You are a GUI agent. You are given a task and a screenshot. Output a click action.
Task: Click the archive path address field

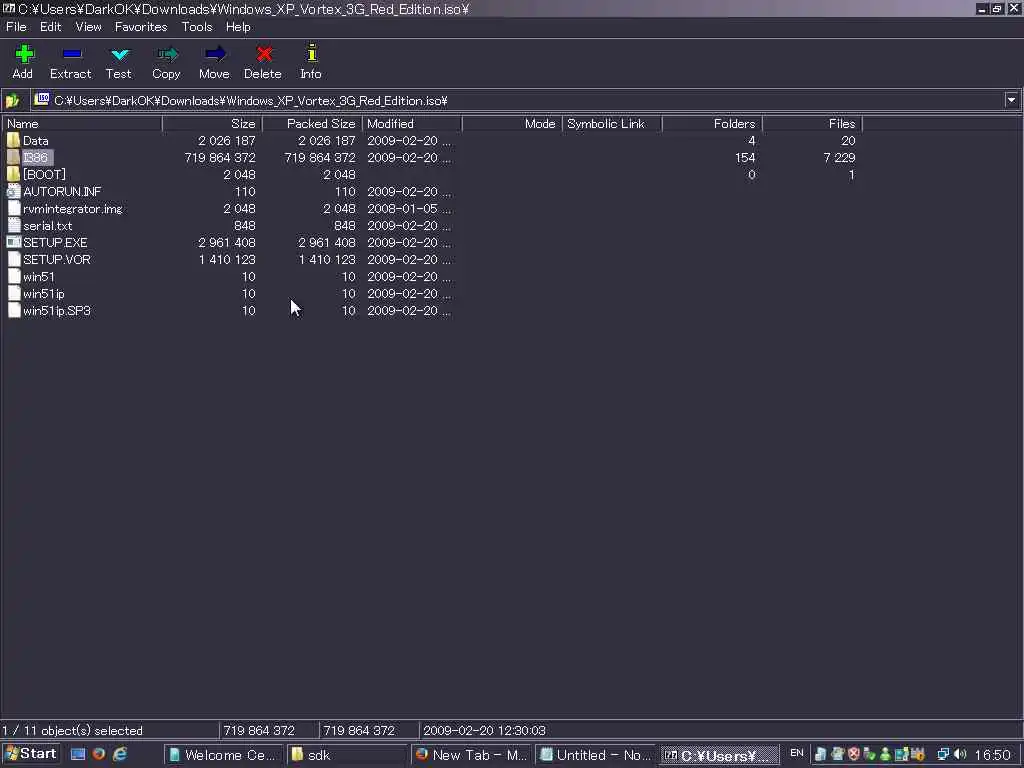pyautogui.click(x=517, y=101)
